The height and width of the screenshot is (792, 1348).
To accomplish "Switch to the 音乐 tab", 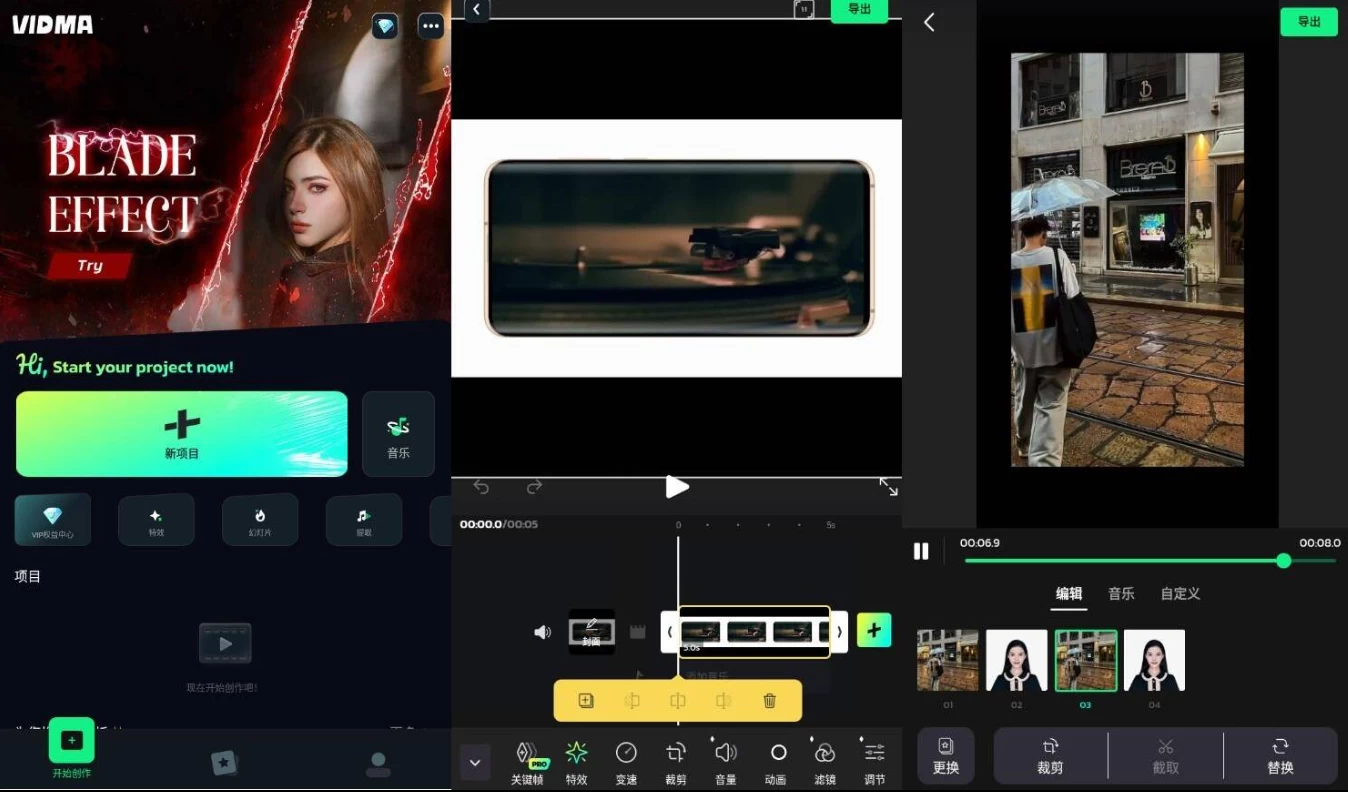I will click(1121, 593).
